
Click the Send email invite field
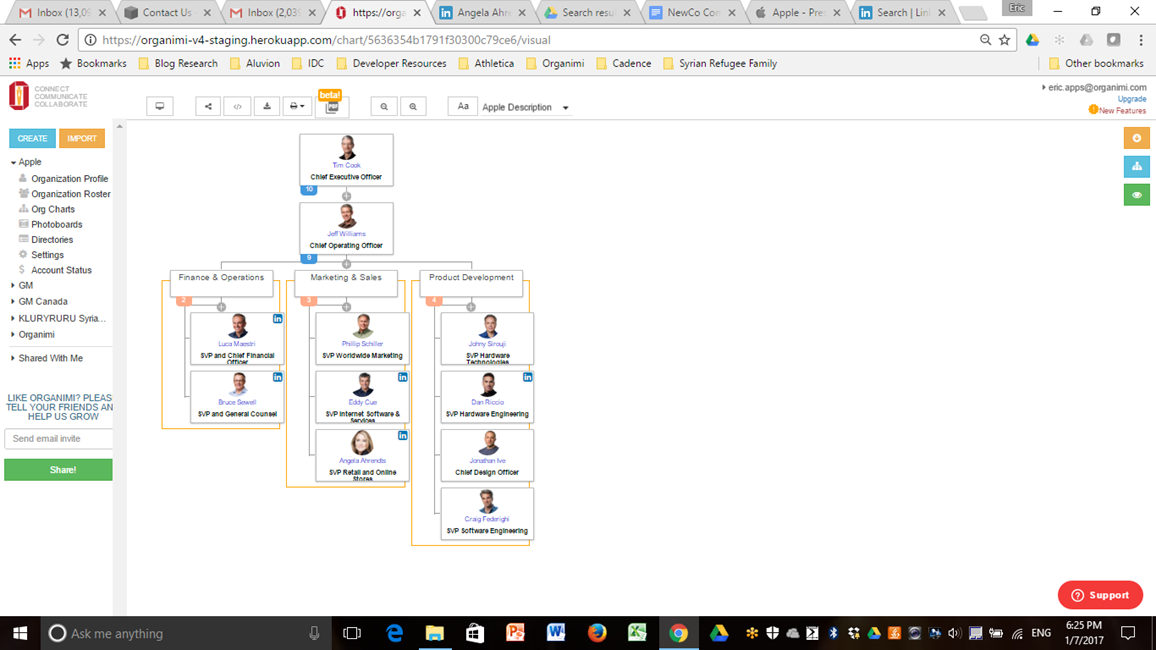click(59, 438)
